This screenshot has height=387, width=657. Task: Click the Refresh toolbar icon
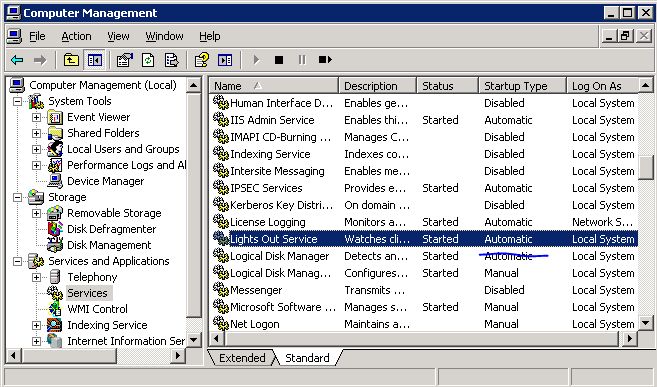click(148, 60)
